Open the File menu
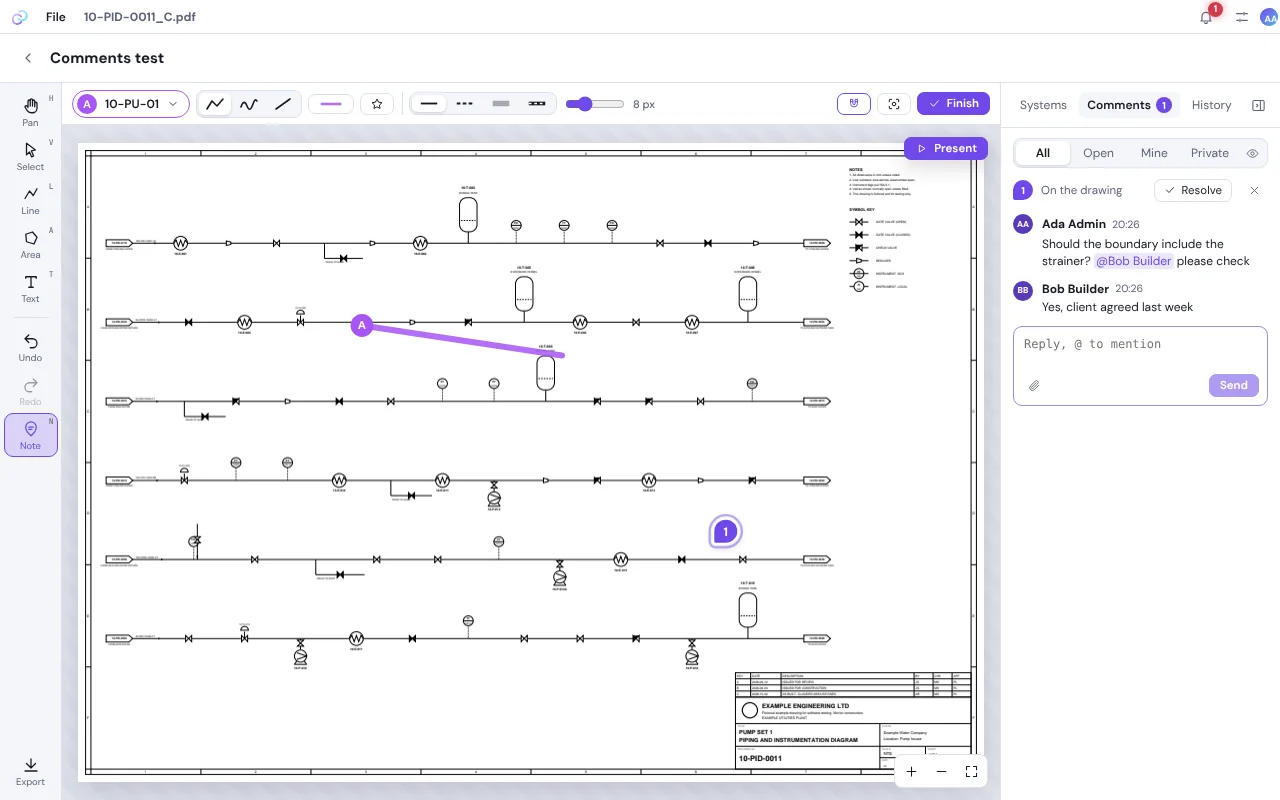Viewport: 1280px width, 800px height. point(56,17)
